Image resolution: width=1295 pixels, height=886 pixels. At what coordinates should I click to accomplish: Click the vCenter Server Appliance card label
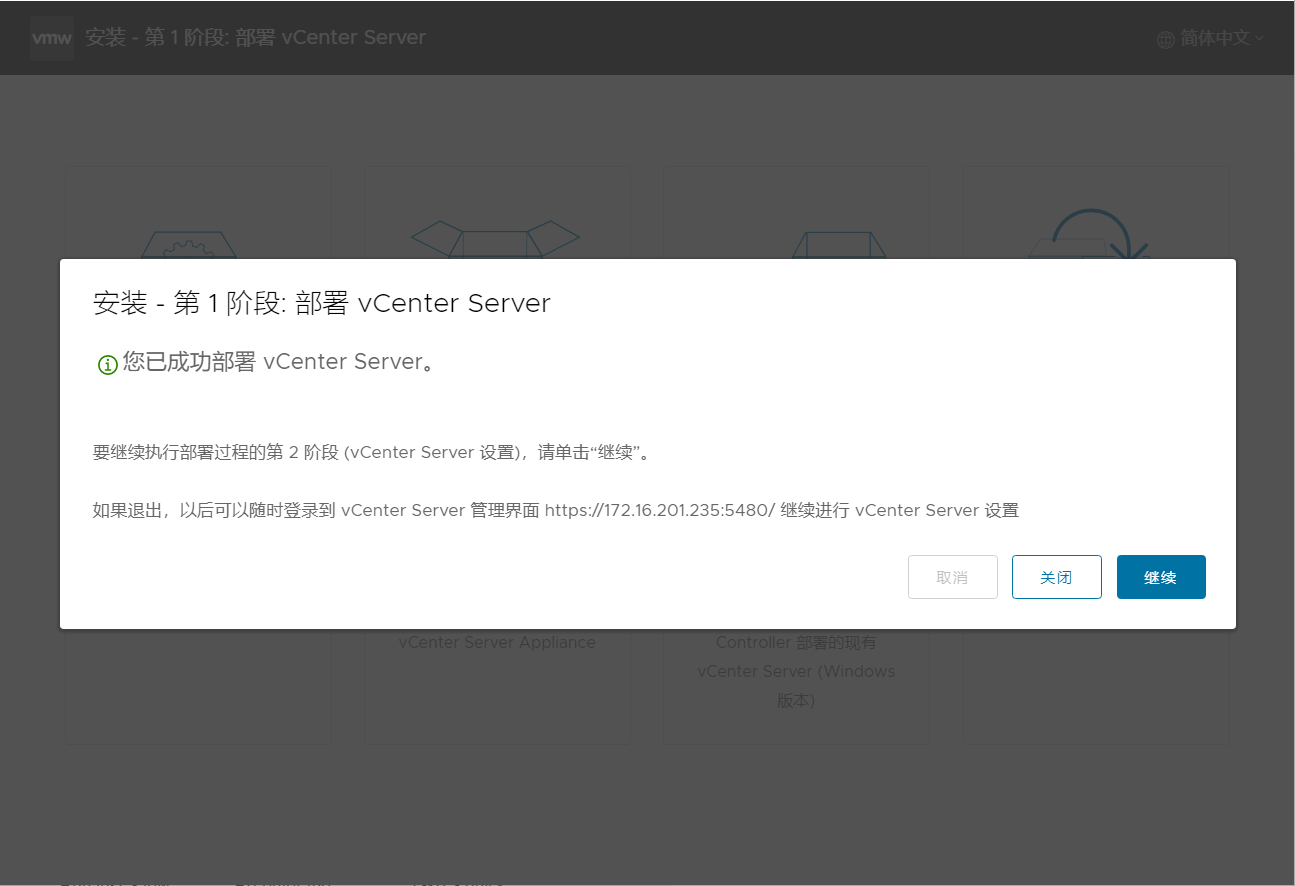496,642
